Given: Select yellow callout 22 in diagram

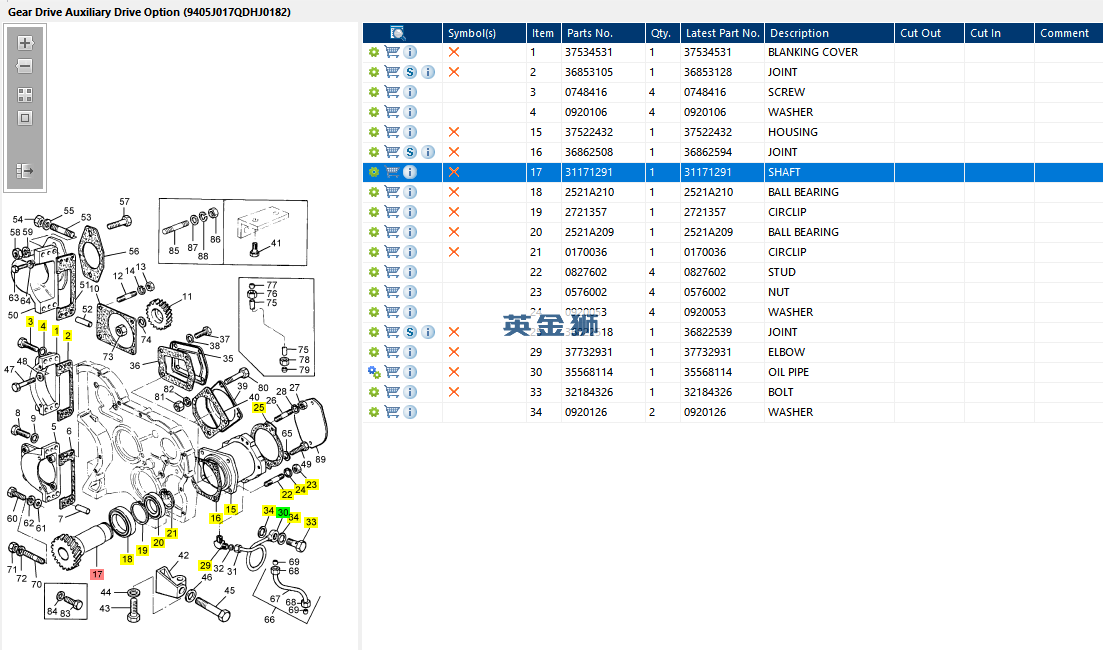Looking at the screenshot, I should [x=287, y=495].
